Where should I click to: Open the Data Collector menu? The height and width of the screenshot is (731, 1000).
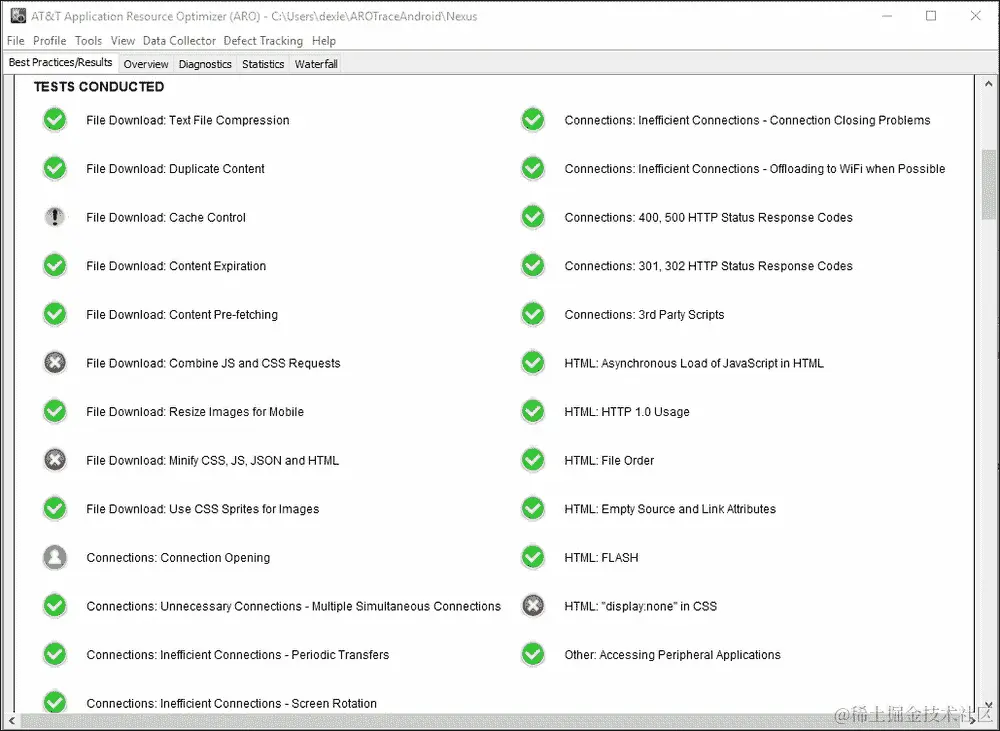coord(179,40)
